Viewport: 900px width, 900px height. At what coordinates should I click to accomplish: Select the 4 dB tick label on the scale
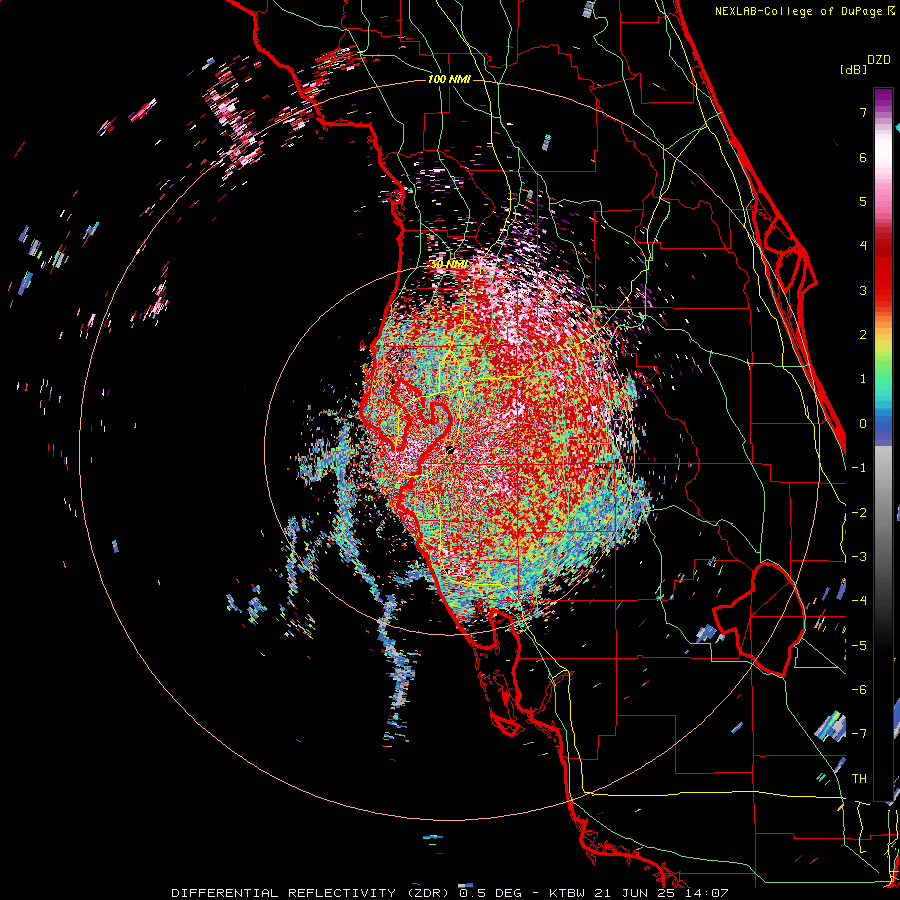pyautogui.click(x=863, y=246)
